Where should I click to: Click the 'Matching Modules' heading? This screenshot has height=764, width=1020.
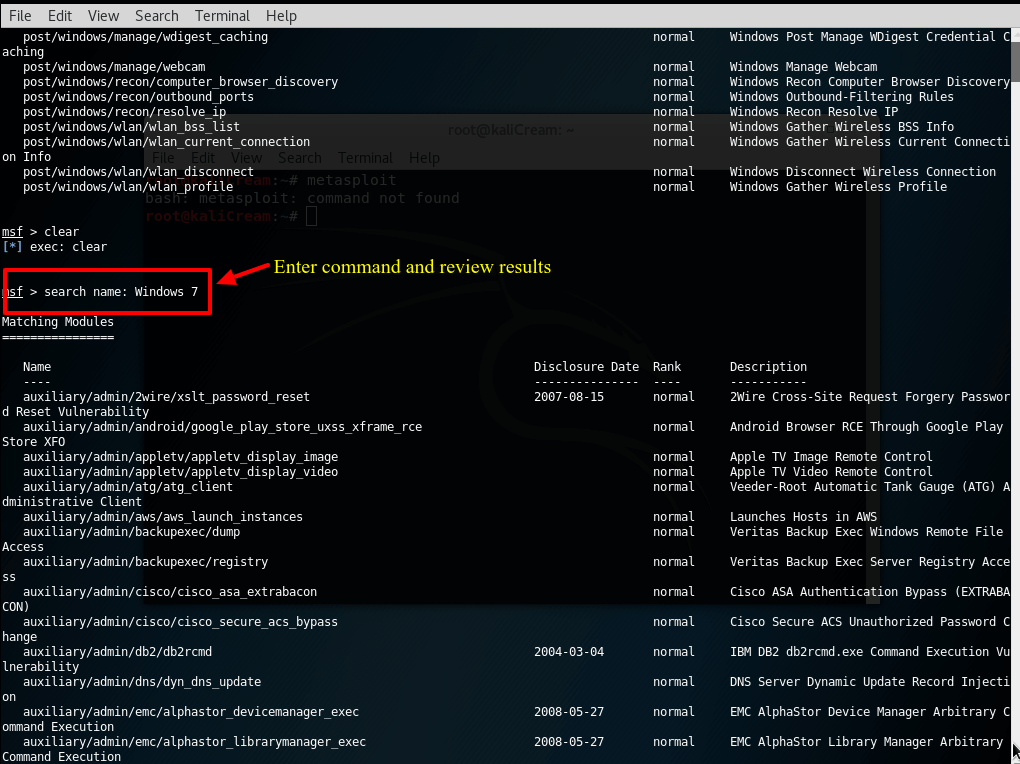pos(58,322)
